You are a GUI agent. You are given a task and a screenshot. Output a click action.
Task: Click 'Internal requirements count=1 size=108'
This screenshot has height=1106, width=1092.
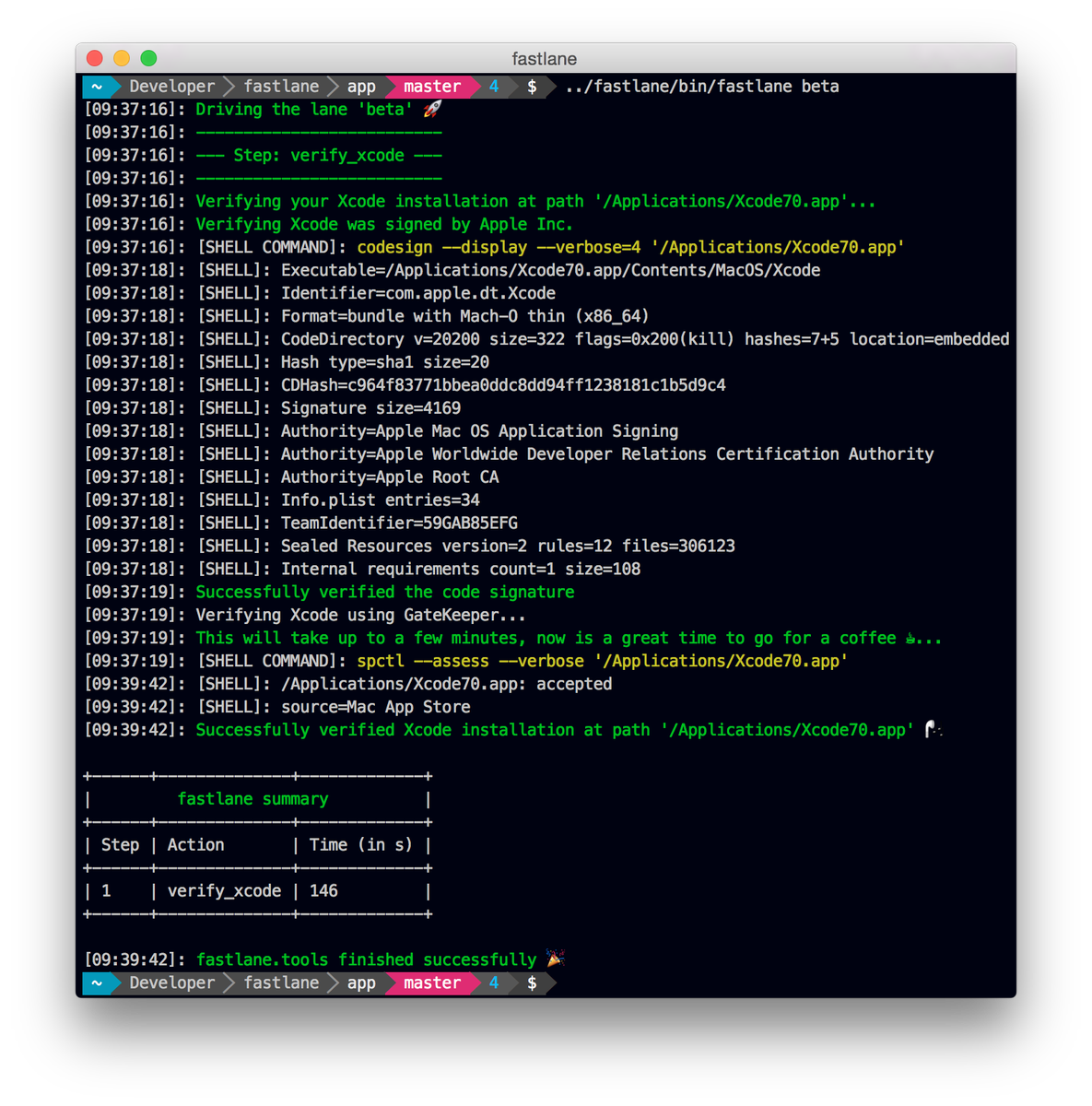(461, 570)
